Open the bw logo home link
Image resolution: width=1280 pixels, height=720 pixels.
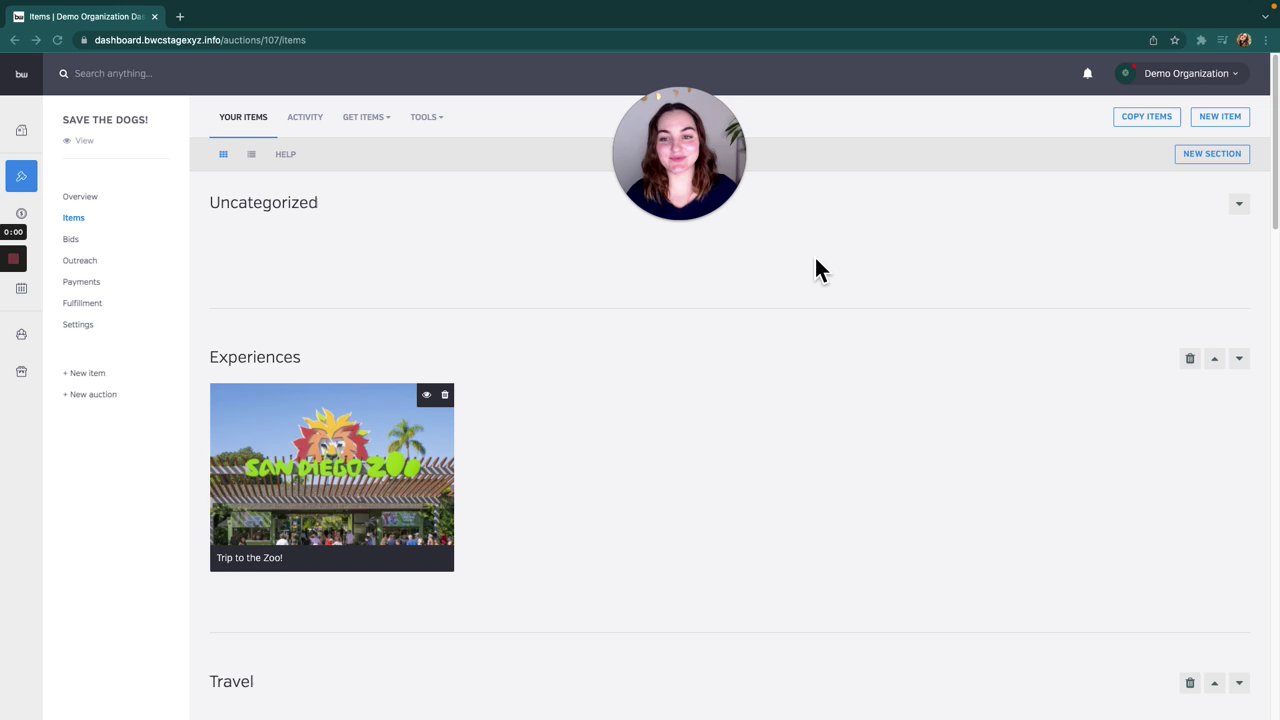click(x=21, y=74)
